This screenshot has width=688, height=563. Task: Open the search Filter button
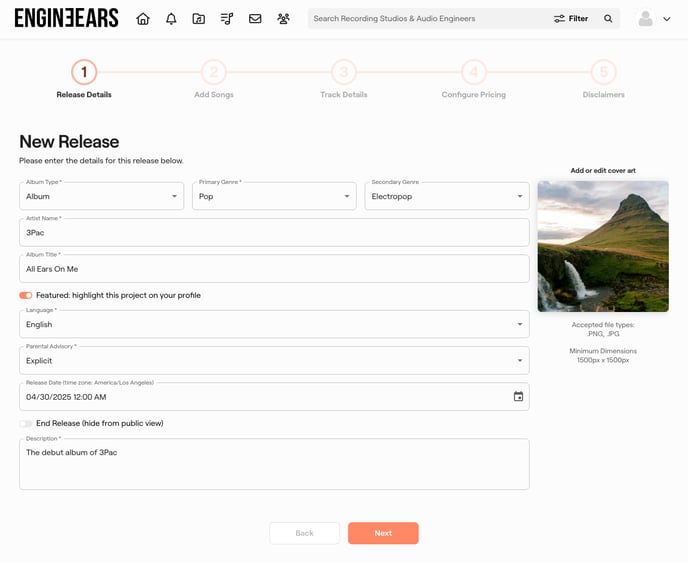pos(571,18)
